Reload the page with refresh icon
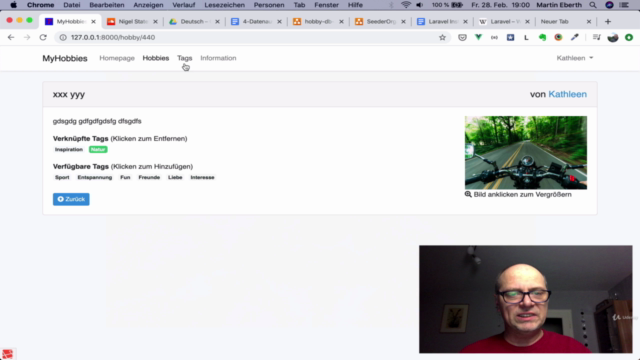The width and height of the screenshot is (640, 360). tap(43, 37)
